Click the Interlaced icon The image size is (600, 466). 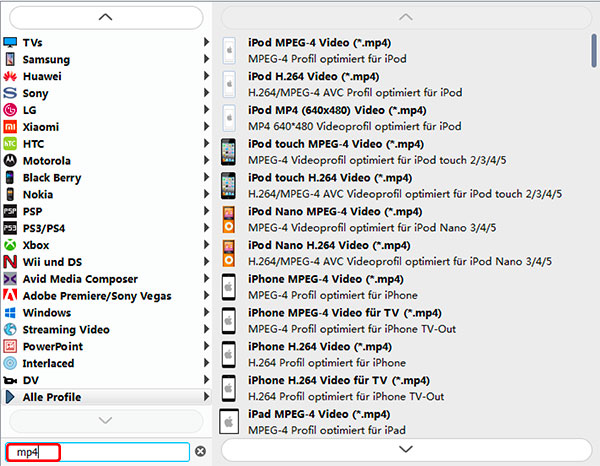10,363
